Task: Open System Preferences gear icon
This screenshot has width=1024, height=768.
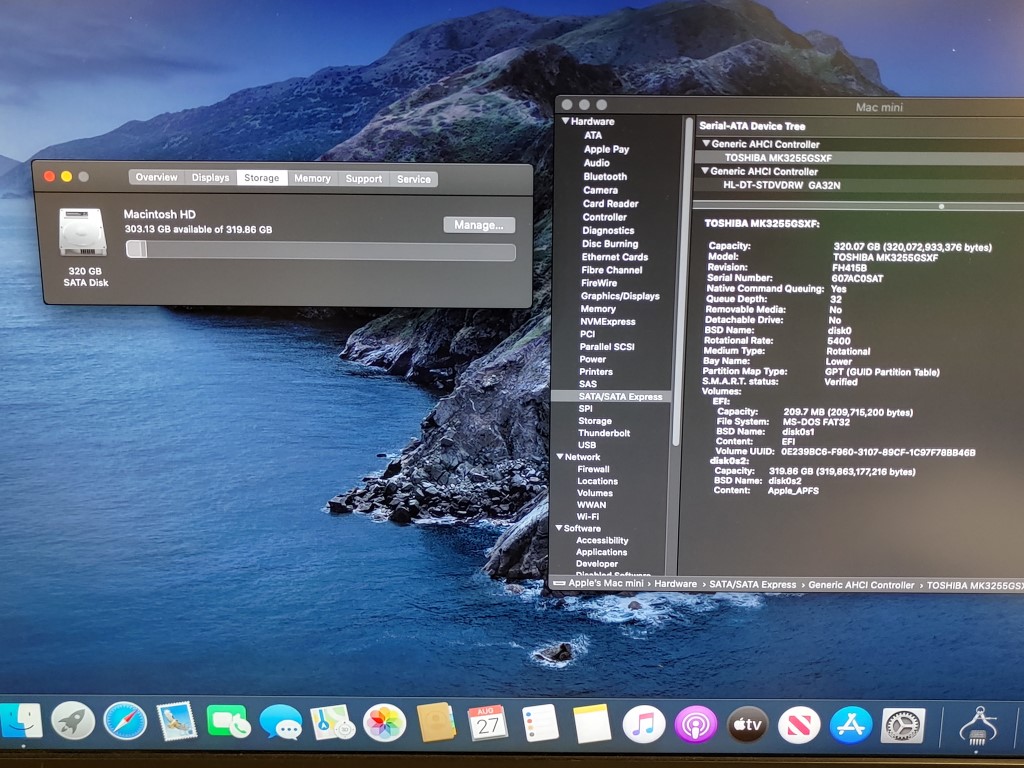Action: (902, 725)
